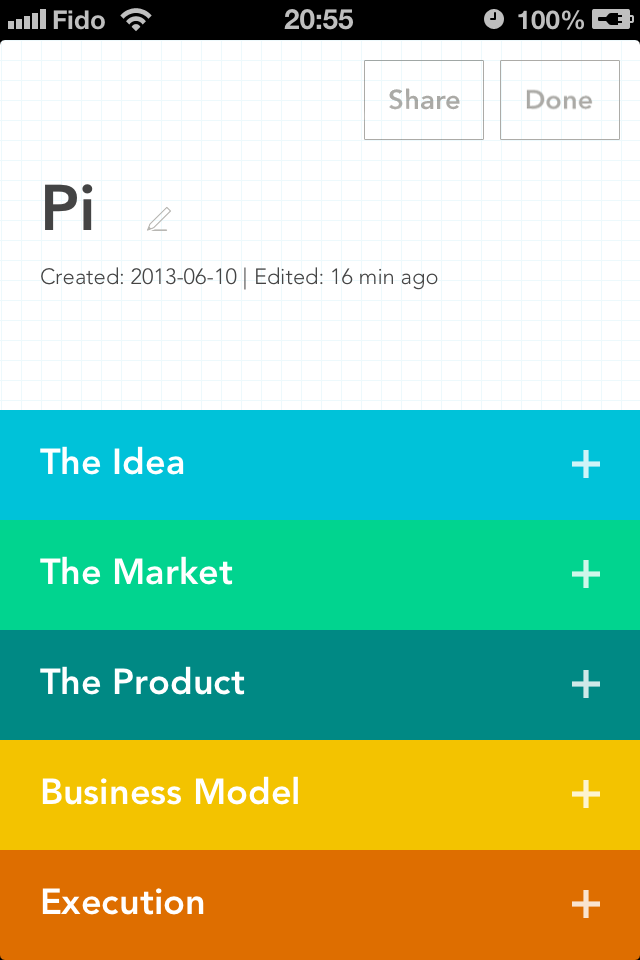Tap the clock alarm icon in status bar
Image resolution: width=640 pixels, height=960 pixels.
[494, 20]
